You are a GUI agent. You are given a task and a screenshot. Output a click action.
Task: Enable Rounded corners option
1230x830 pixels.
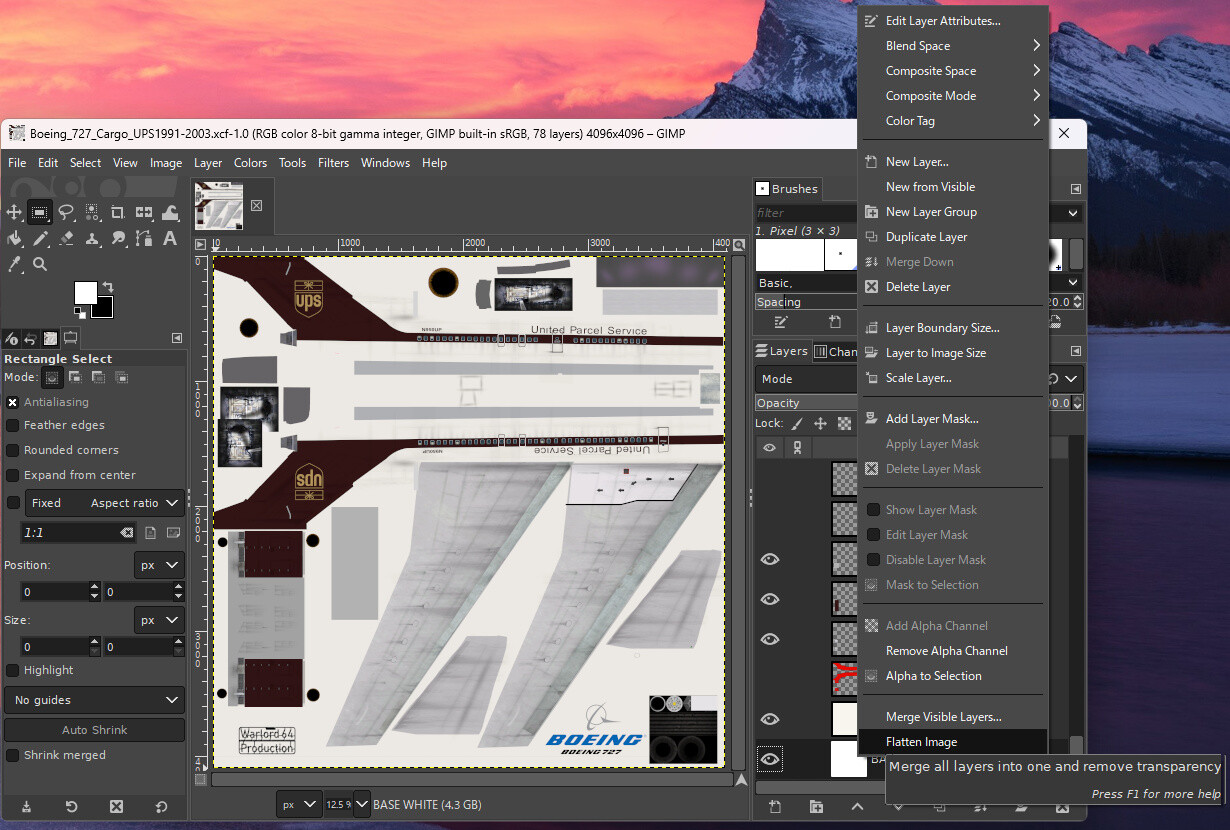point(13,450)
